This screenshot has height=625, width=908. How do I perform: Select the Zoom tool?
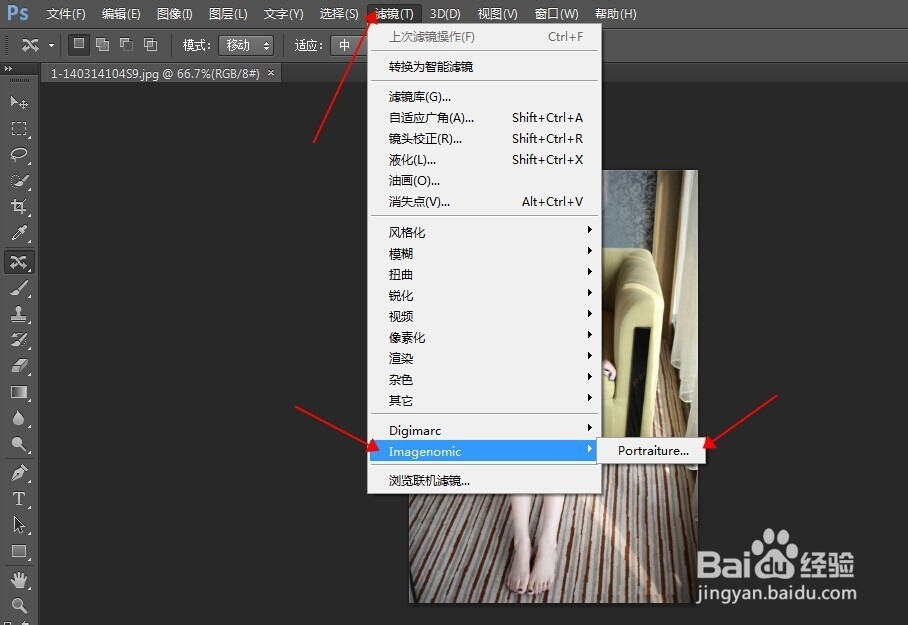[x=18, y=604]
